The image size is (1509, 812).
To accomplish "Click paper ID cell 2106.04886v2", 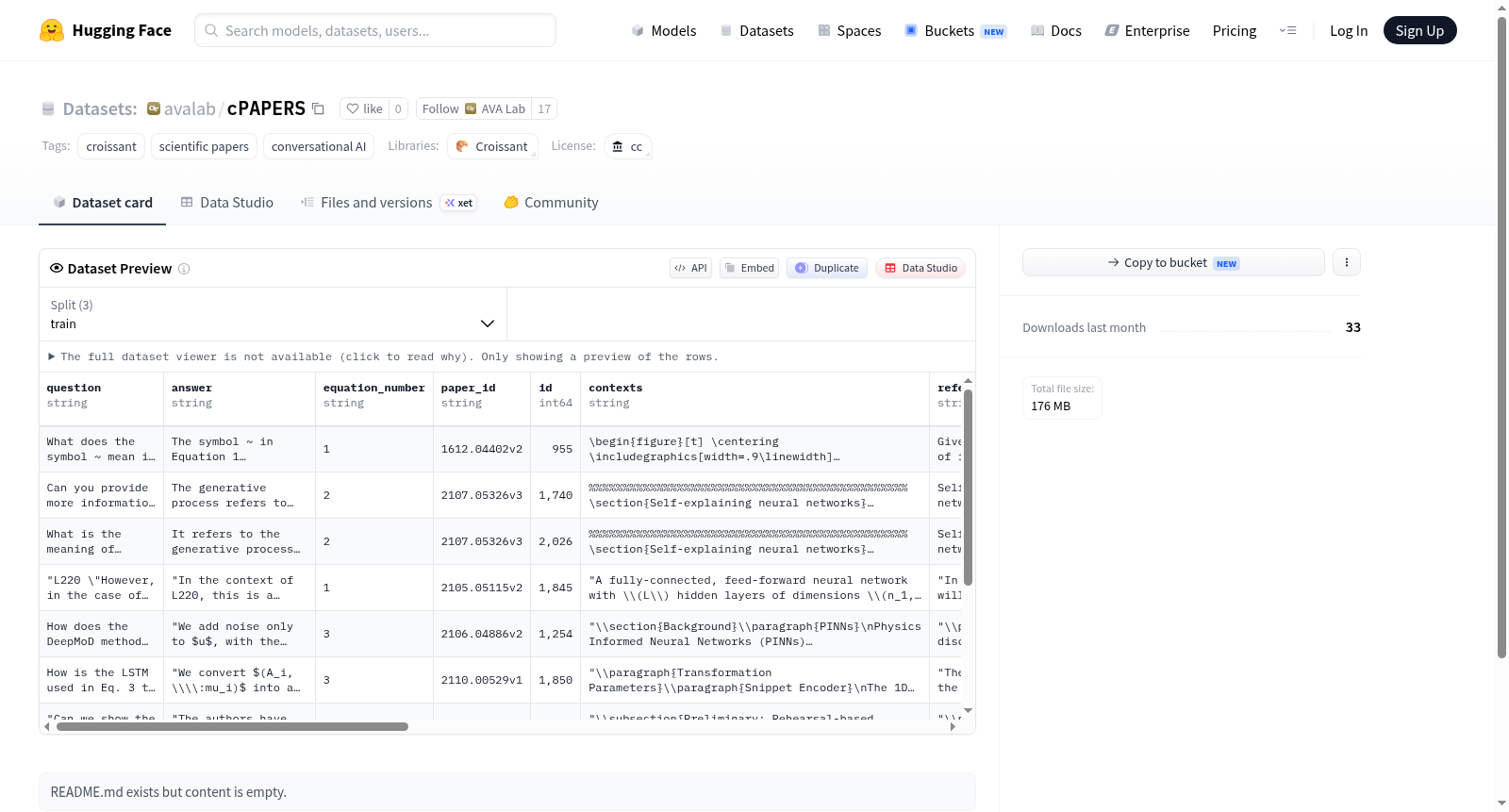I will pyautogui.click(x=482, y=634).
